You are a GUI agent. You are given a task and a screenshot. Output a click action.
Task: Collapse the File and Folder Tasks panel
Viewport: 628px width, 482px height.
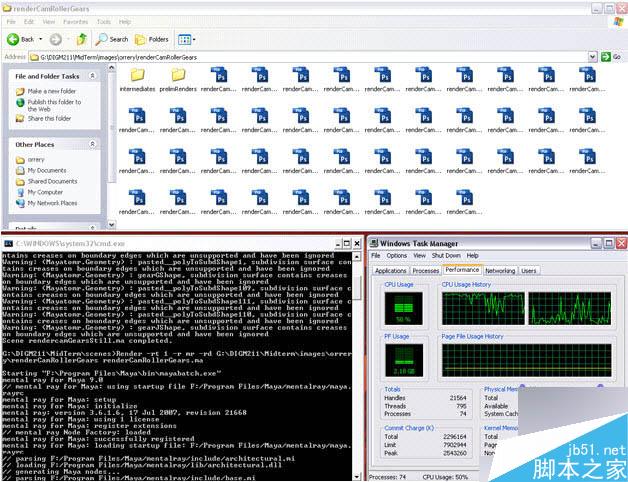point(92,76)
